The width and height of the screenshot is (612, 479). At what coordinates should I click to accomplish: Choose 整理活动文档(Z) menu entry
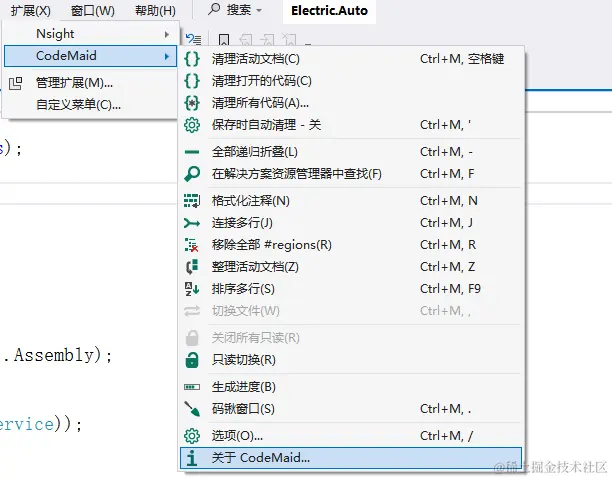tap(351, 267)
